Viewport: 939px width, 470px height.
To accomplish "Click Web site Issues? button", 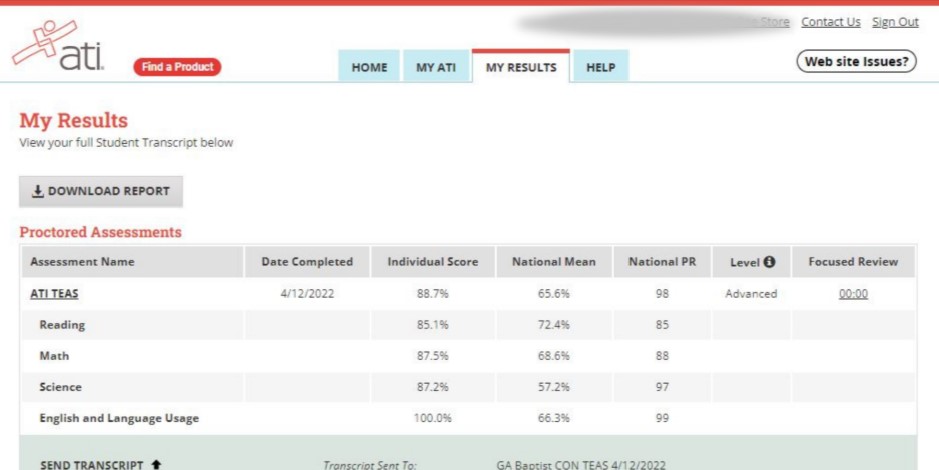I will pos(856,61).
